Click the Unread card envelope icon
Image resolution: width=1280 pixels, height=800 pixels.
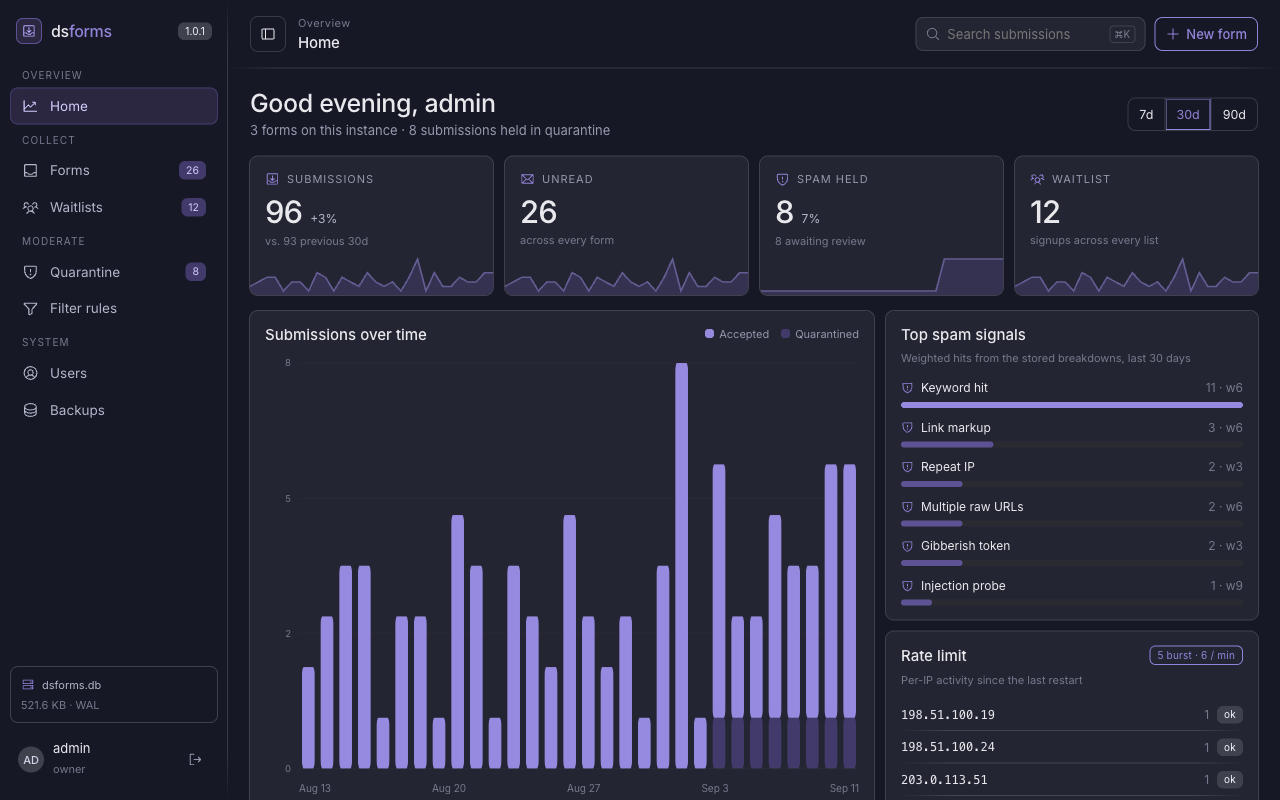coord(527,179)
